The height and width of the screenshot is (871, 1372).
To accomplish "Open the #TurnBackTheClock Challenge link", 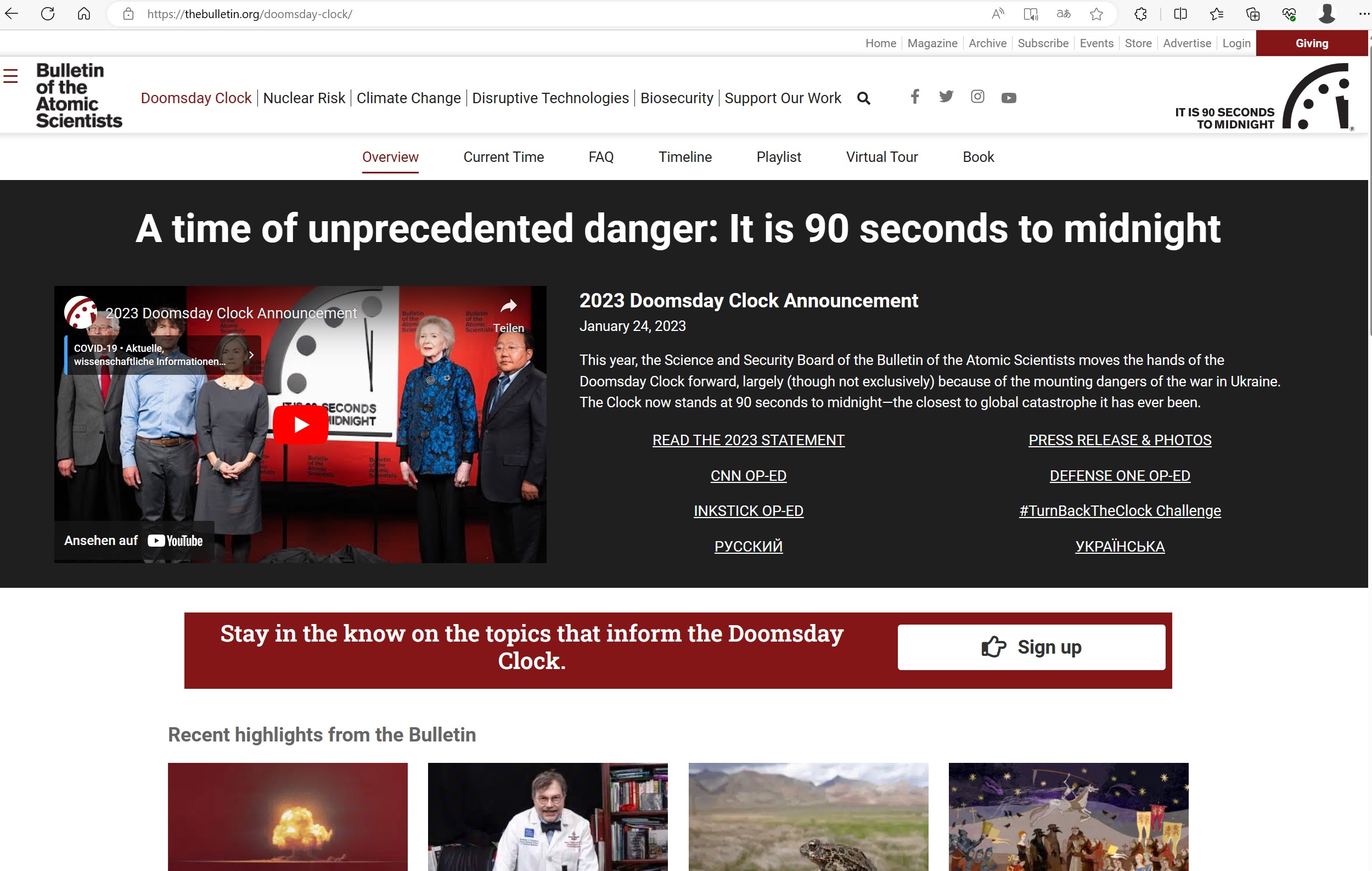I will (x=1120, y=511).
